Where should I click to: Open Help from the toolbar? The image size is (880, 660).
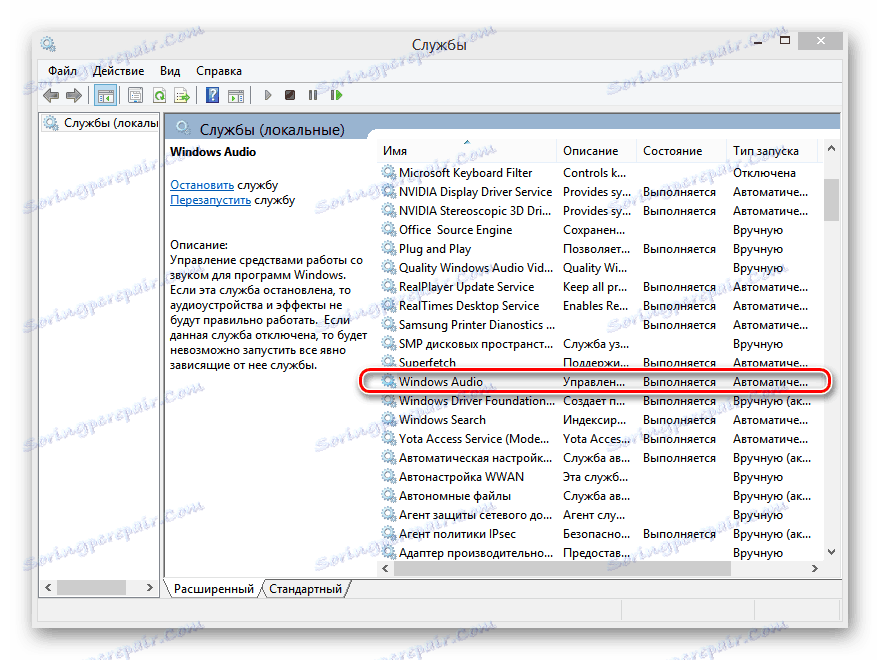(212, 95)
